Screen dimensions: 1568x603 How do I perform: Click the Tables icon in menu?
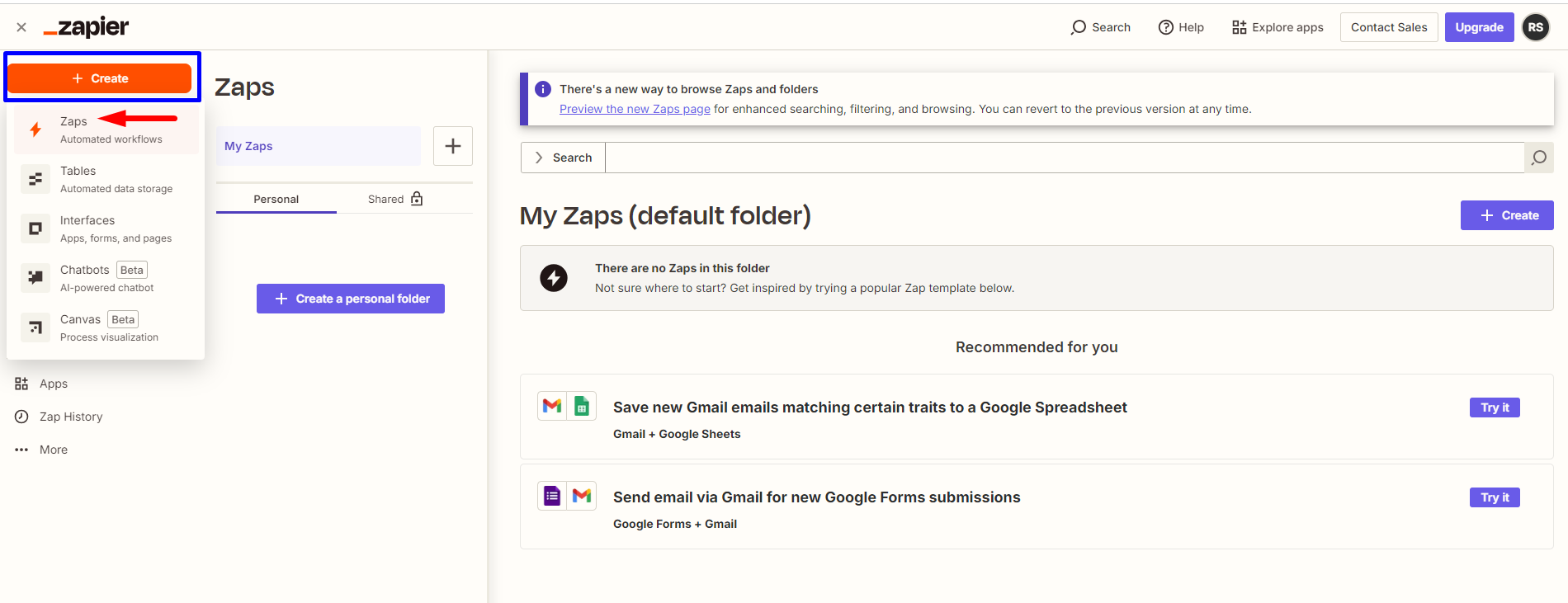click(x=35, y=179)
